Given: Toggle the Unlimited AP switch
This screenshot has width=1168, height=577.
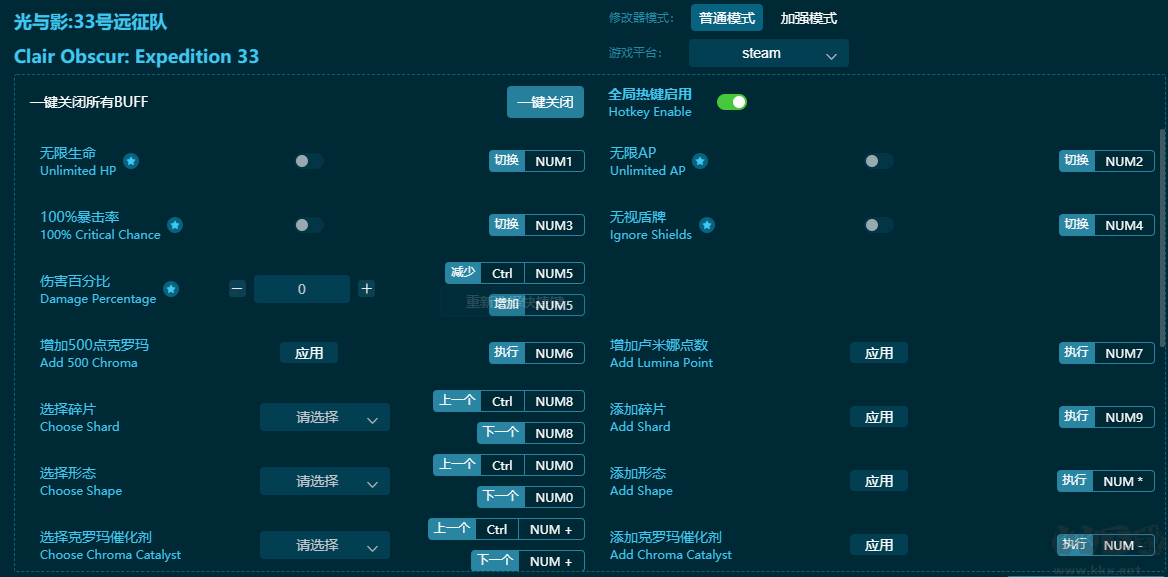Looking at the screenshot, I should point(878,161).
